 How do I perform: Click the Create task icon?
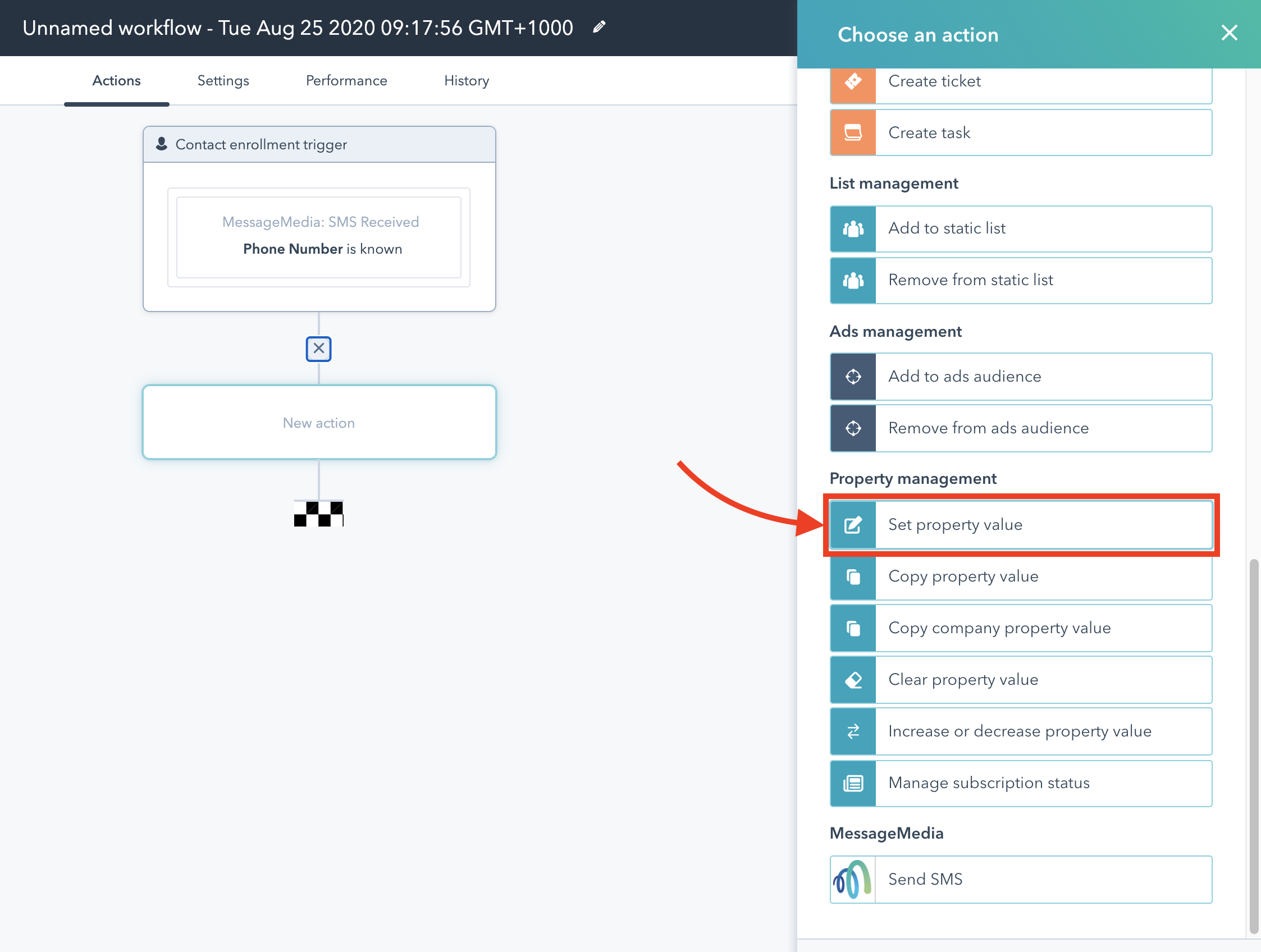(853, 133)
